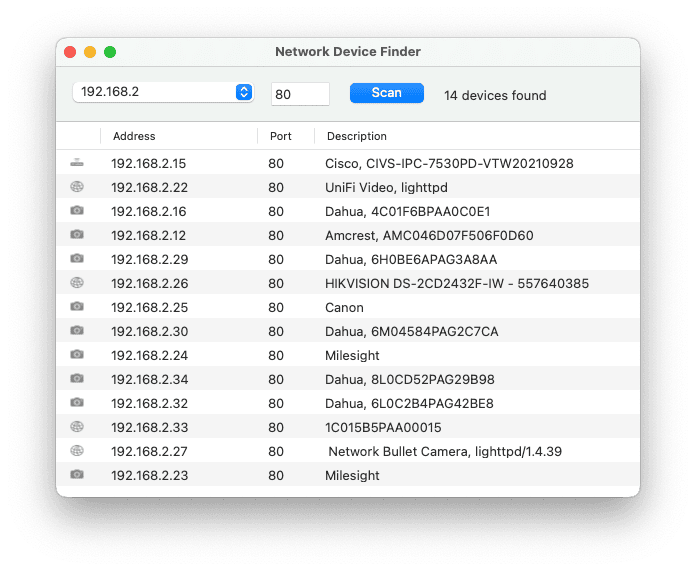This screenshot has height=571, width=696.
Task: Click Milesight description in 192.168.2.24 row
Action: click(x=352, y=356)
